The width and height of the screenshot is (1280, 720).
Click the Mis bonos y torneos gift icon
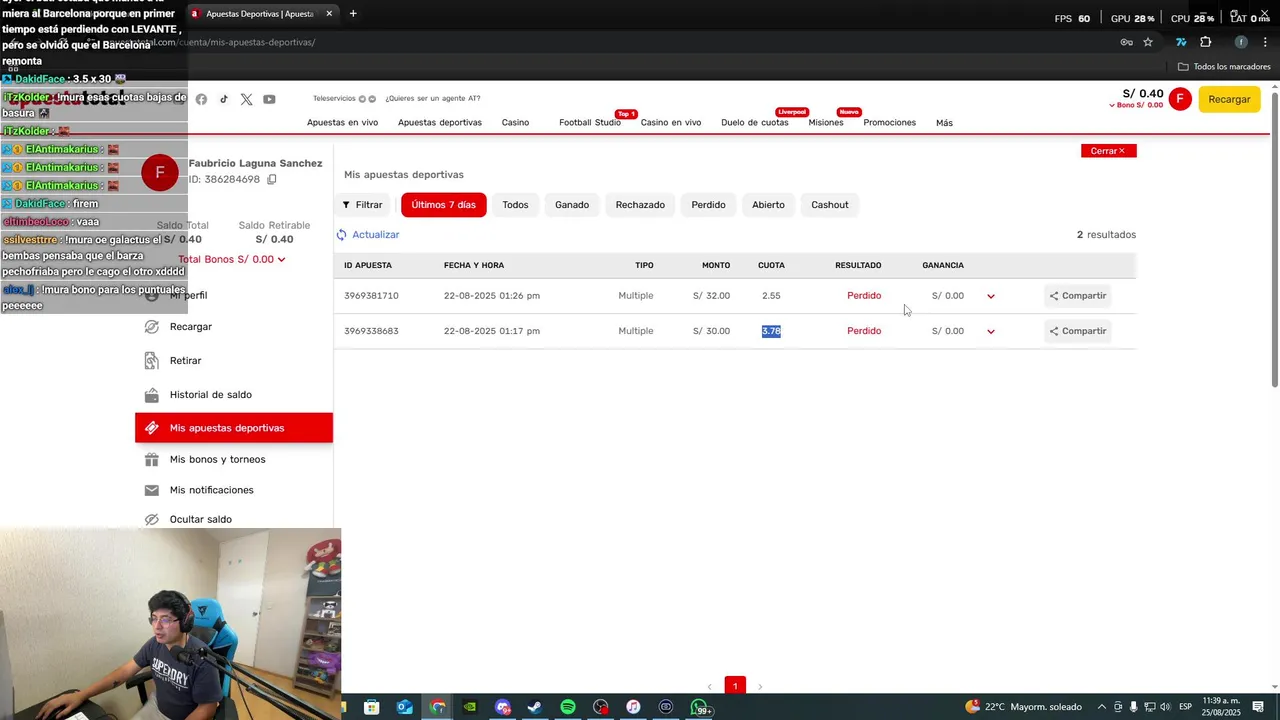coord(151,460)
